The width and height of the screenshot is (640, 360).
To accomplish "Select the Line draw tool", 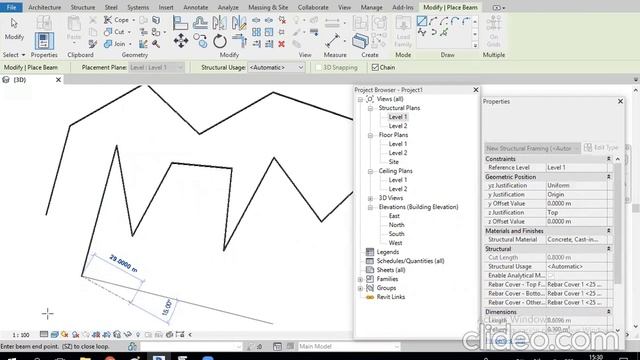I will click(x=422, y=21).
